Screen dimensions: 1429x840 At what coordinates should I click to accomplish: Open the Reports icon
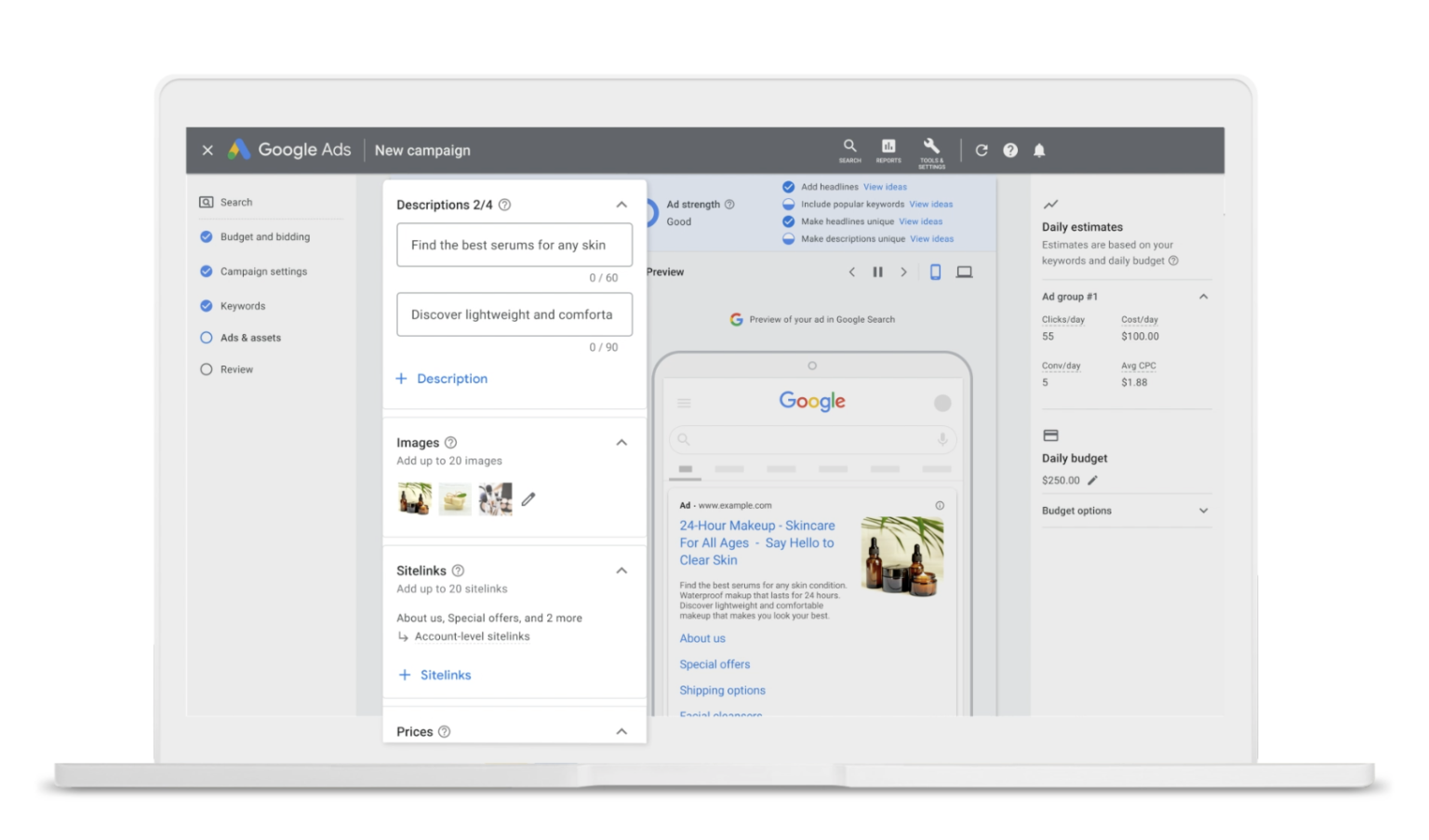coord(888,149)
